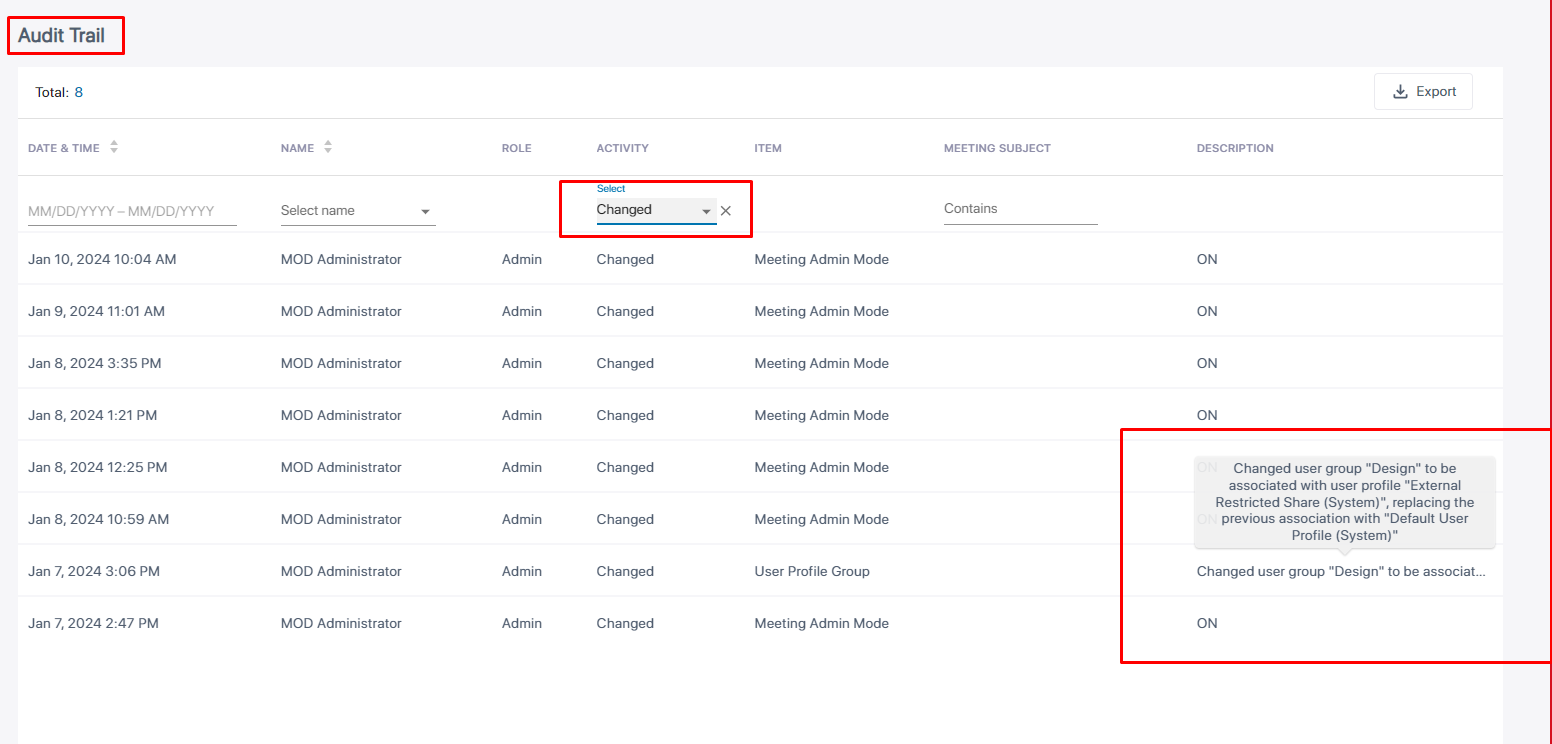Click the Export download icon
The image size is (1552, 744).
1400,92
